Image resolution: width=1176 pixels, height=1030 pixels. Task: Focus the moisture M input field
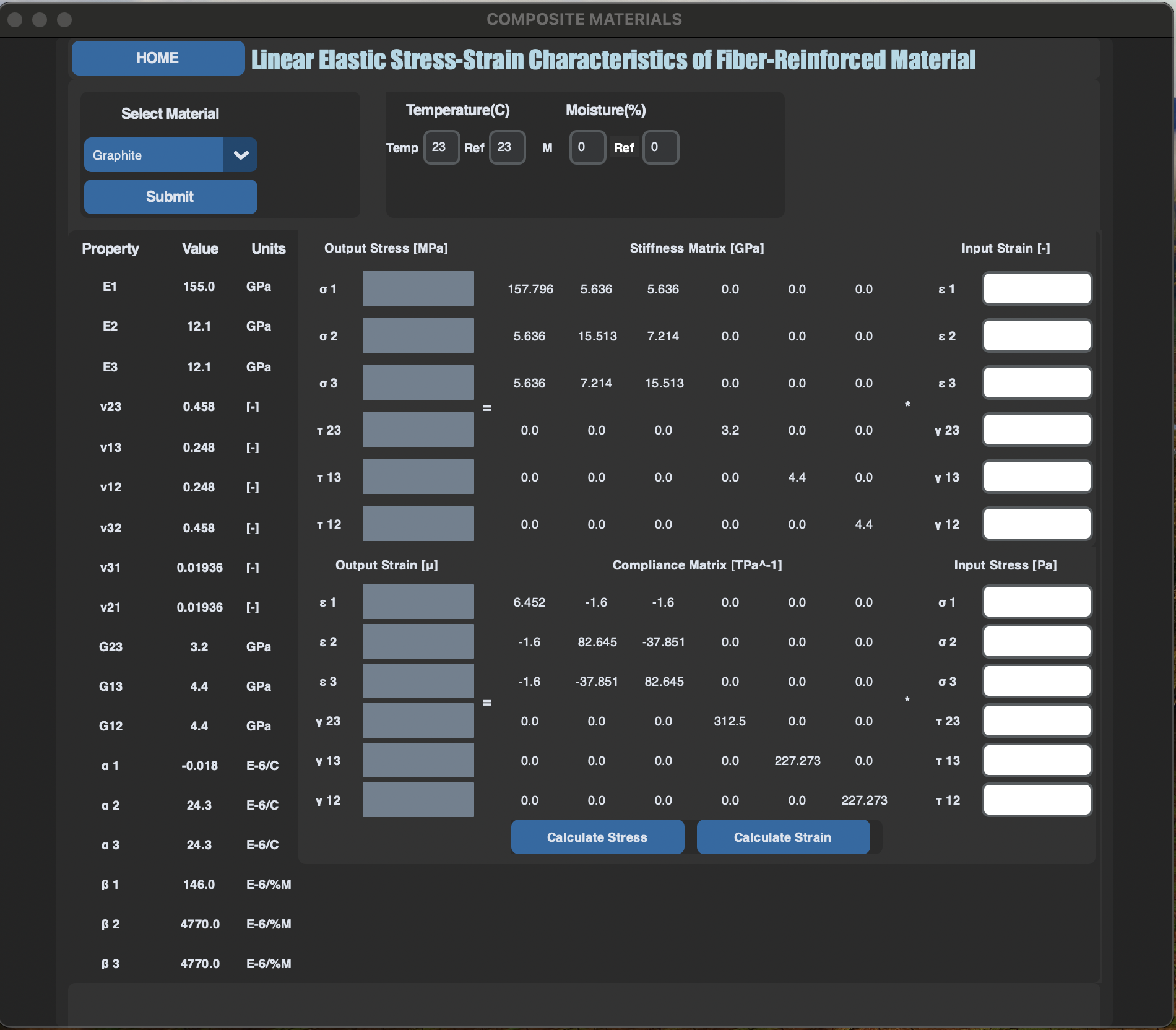587,147
